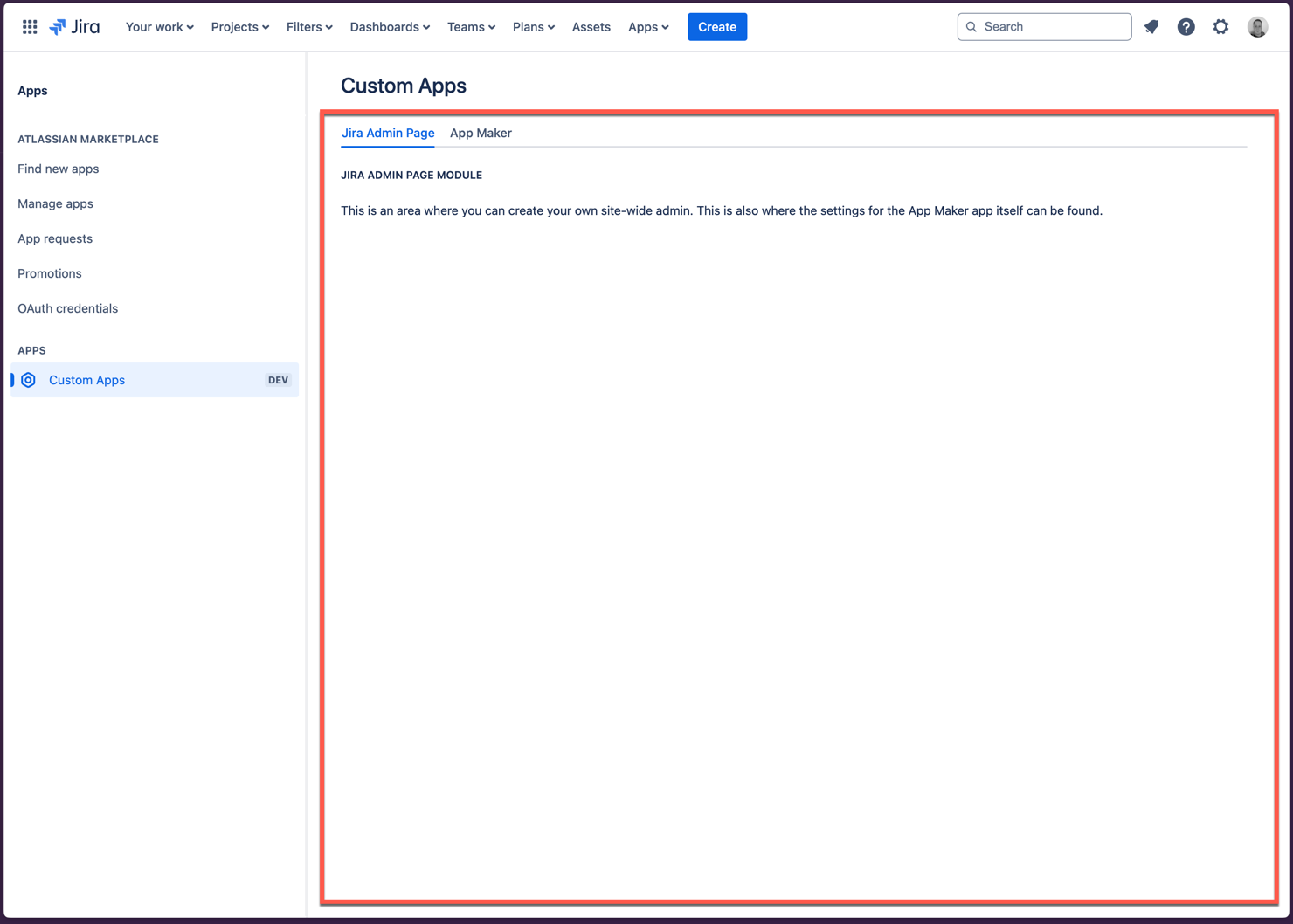Open Find new apps in sidebar
1293x924 pixels.
tap(59, 169)
